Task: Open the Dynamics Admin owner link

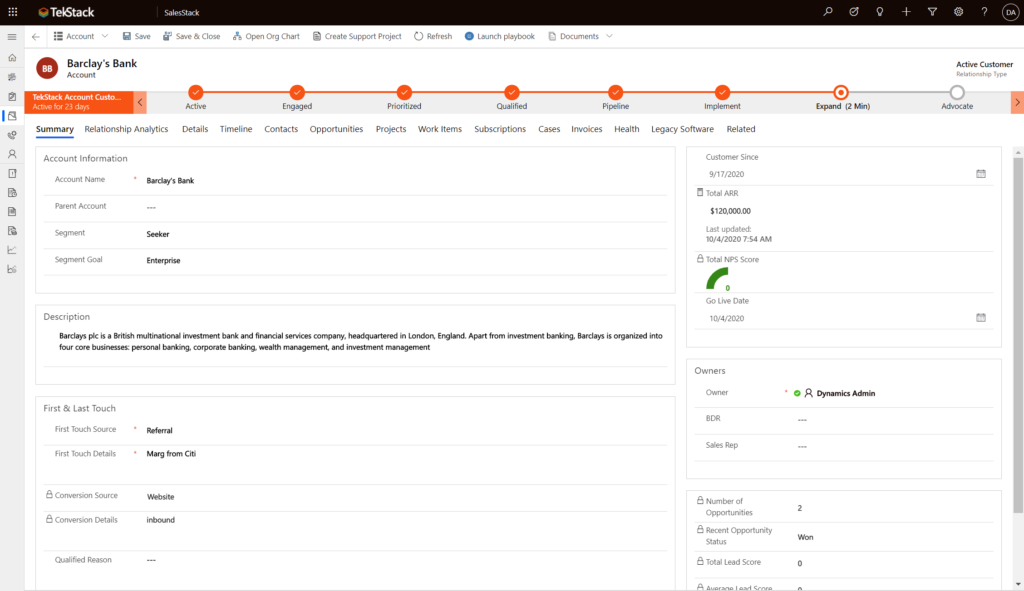Action: point(846,393)
